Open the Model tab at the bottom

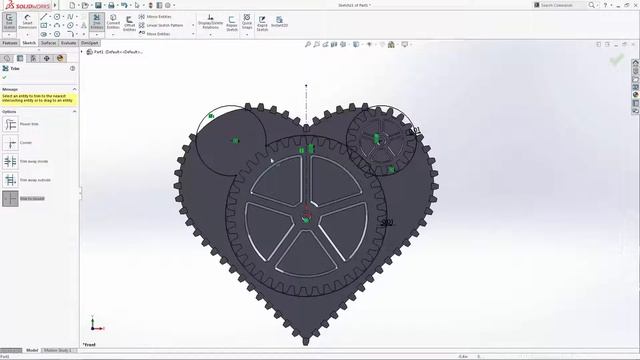click(32, 350)
